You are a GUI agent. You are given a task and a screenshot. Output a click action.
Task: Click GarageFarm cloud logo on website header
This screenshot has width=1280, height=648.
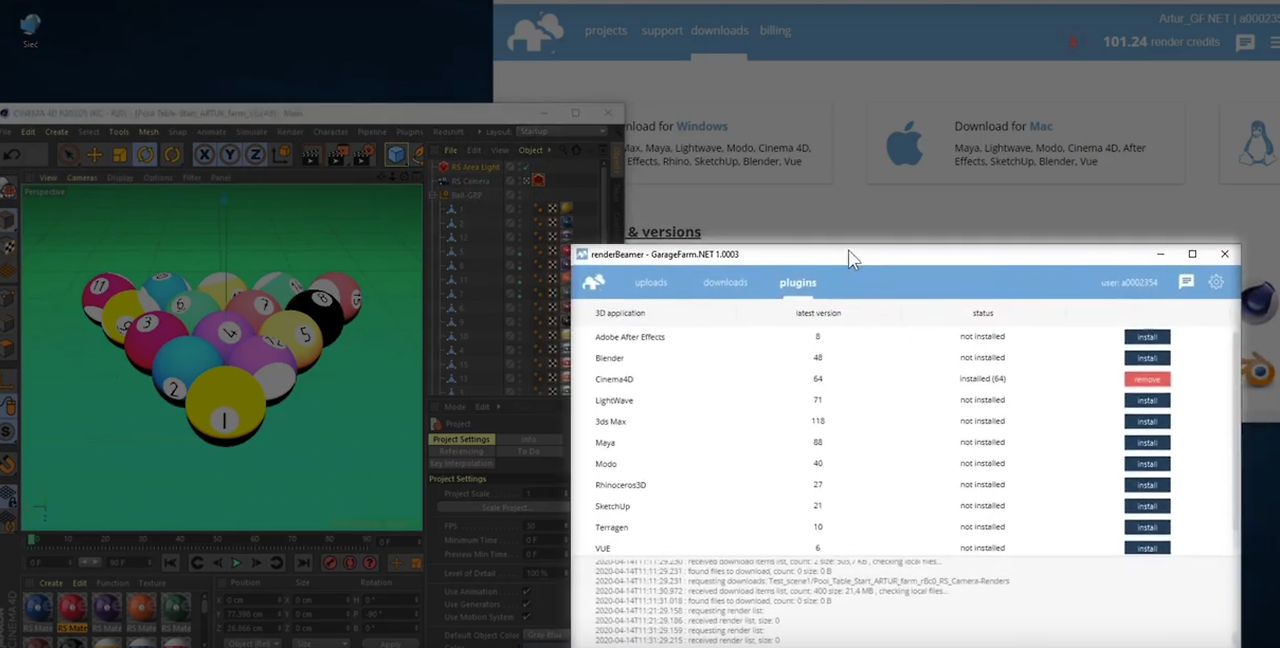pyautogui.click(x=535, y=31)
